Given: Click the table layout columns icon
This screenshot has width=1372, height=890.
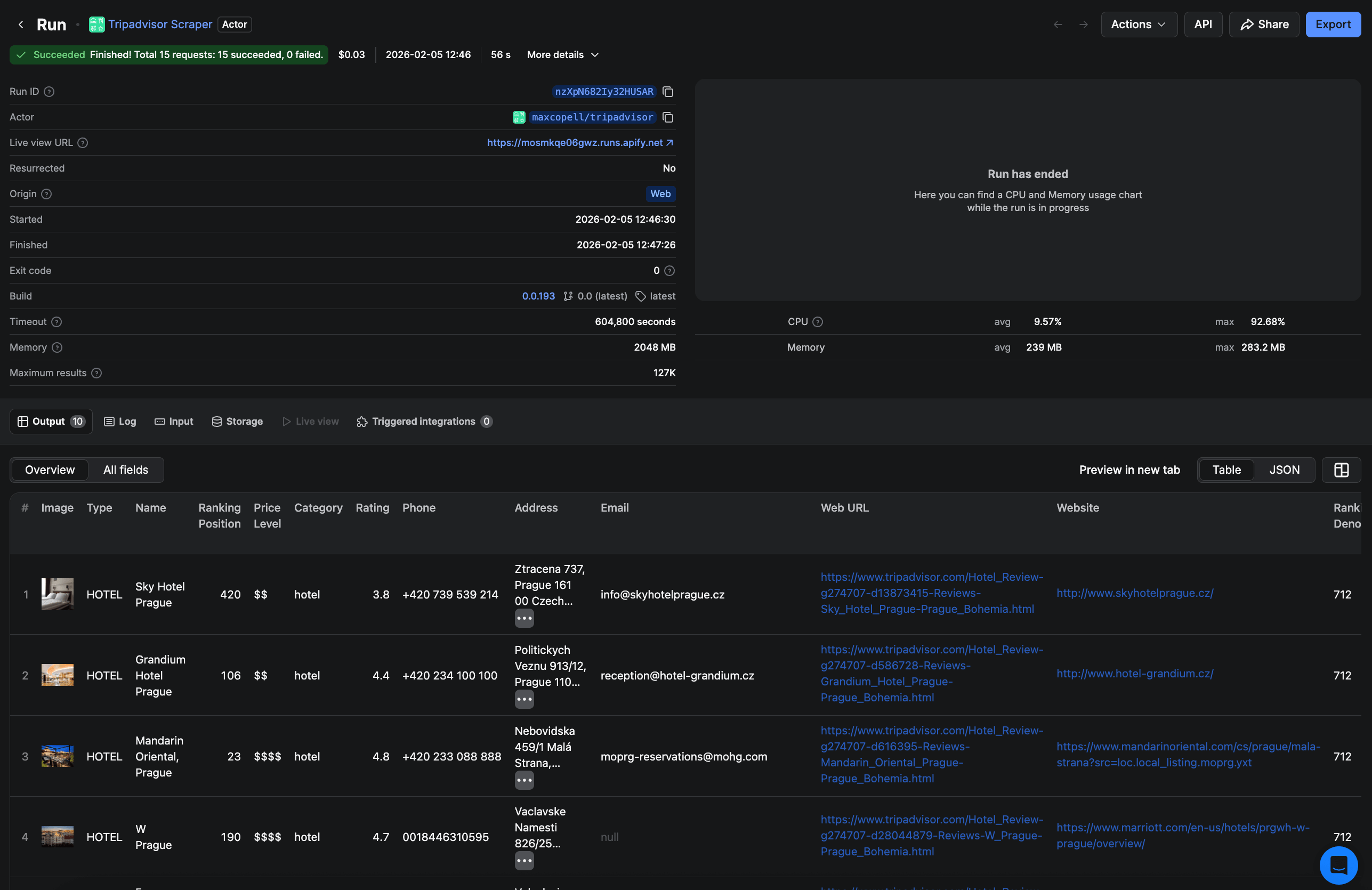Looking at the screenshot, I should pos(1341,470).
